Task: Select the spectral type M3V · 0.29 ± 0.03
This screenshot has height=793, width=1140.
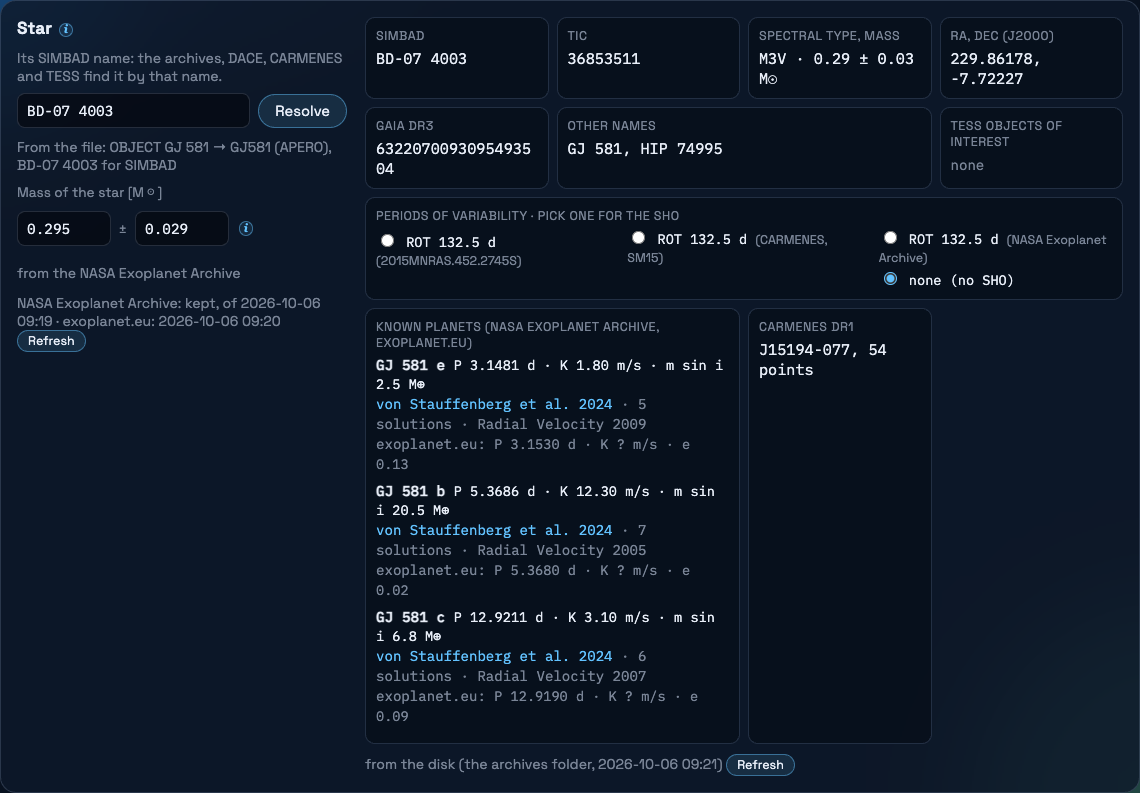Action: coord(836,69)
